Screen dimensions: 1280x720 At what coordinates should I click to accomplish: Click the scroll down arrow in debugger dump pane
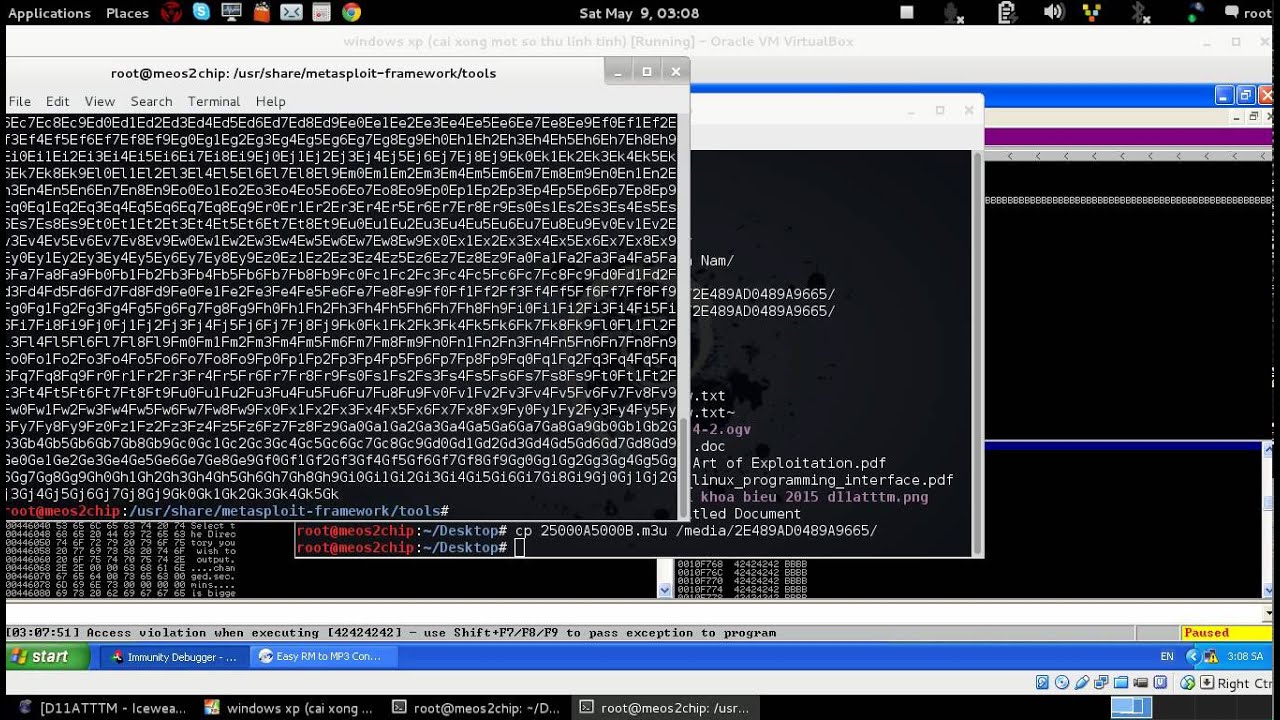664,591
